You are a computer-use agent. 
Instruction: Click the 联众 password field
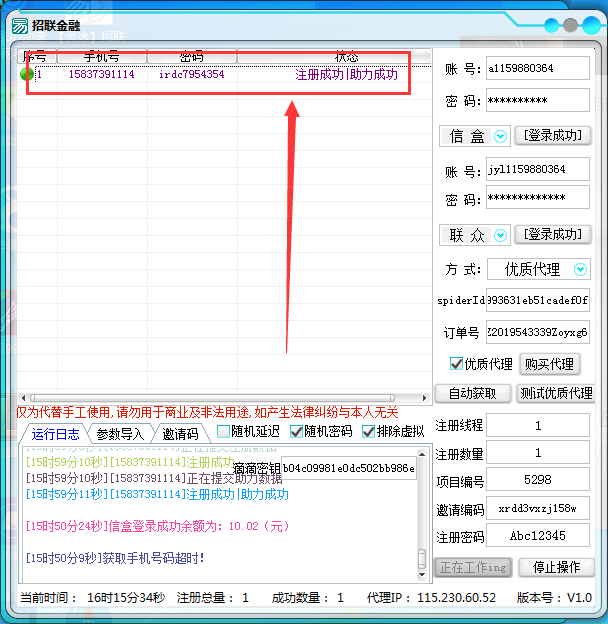tap(538, 197)
